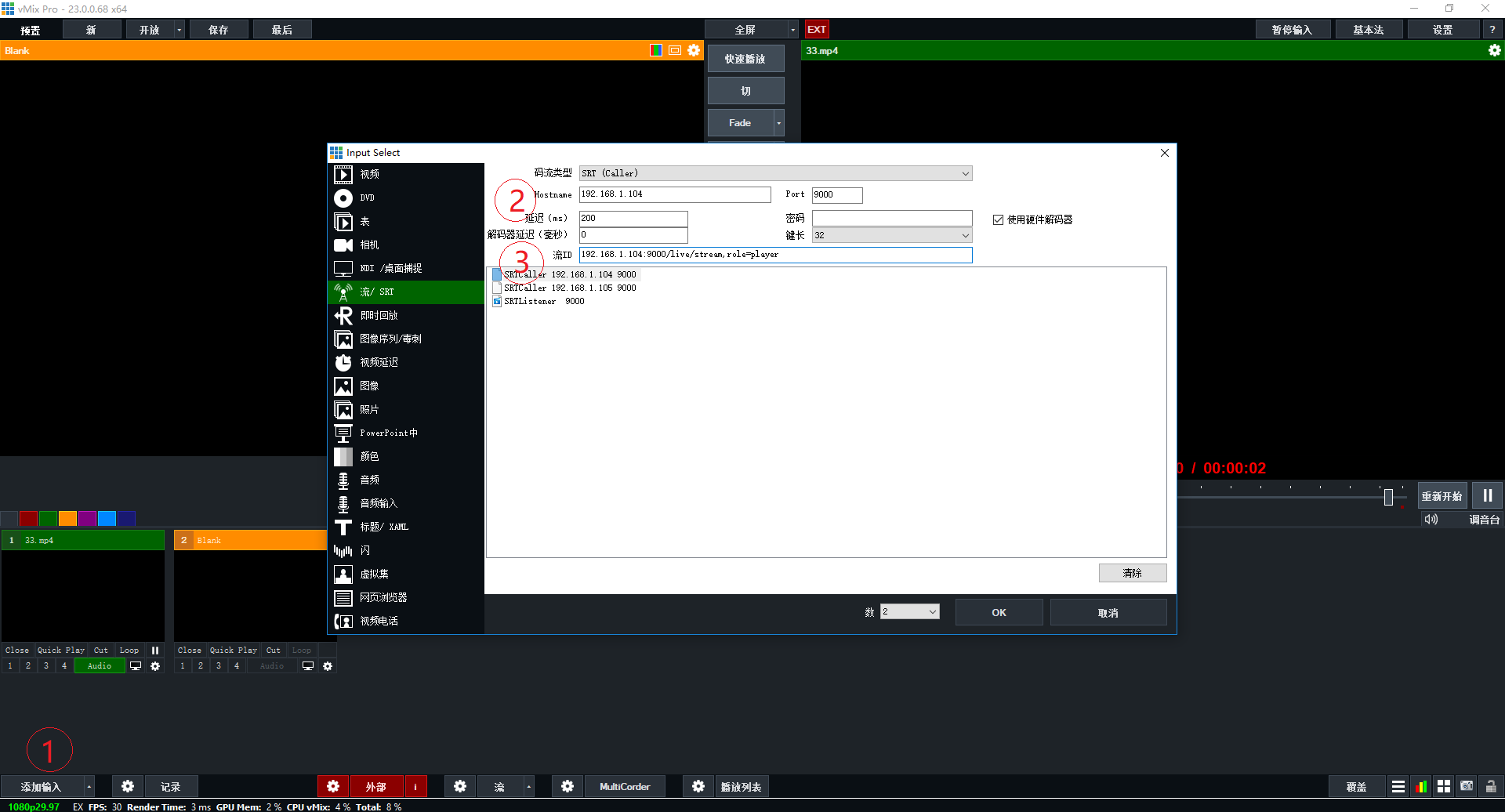Enable the 使用硬件解码器 checkbox
1505x812 pixels.
point(999,219)
